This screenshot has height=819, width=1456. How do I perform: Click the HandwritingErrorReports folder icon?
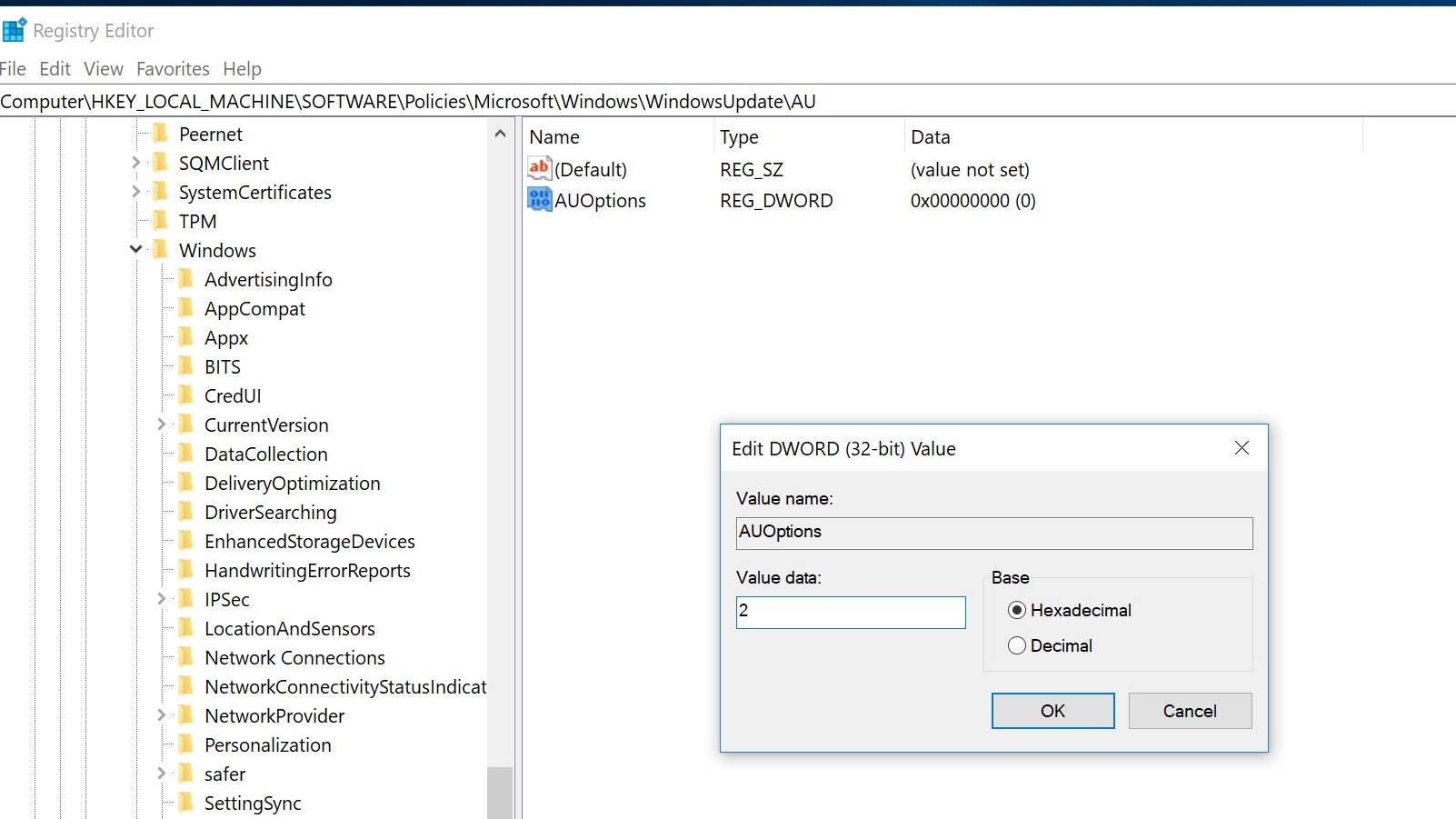coord(186,570)
